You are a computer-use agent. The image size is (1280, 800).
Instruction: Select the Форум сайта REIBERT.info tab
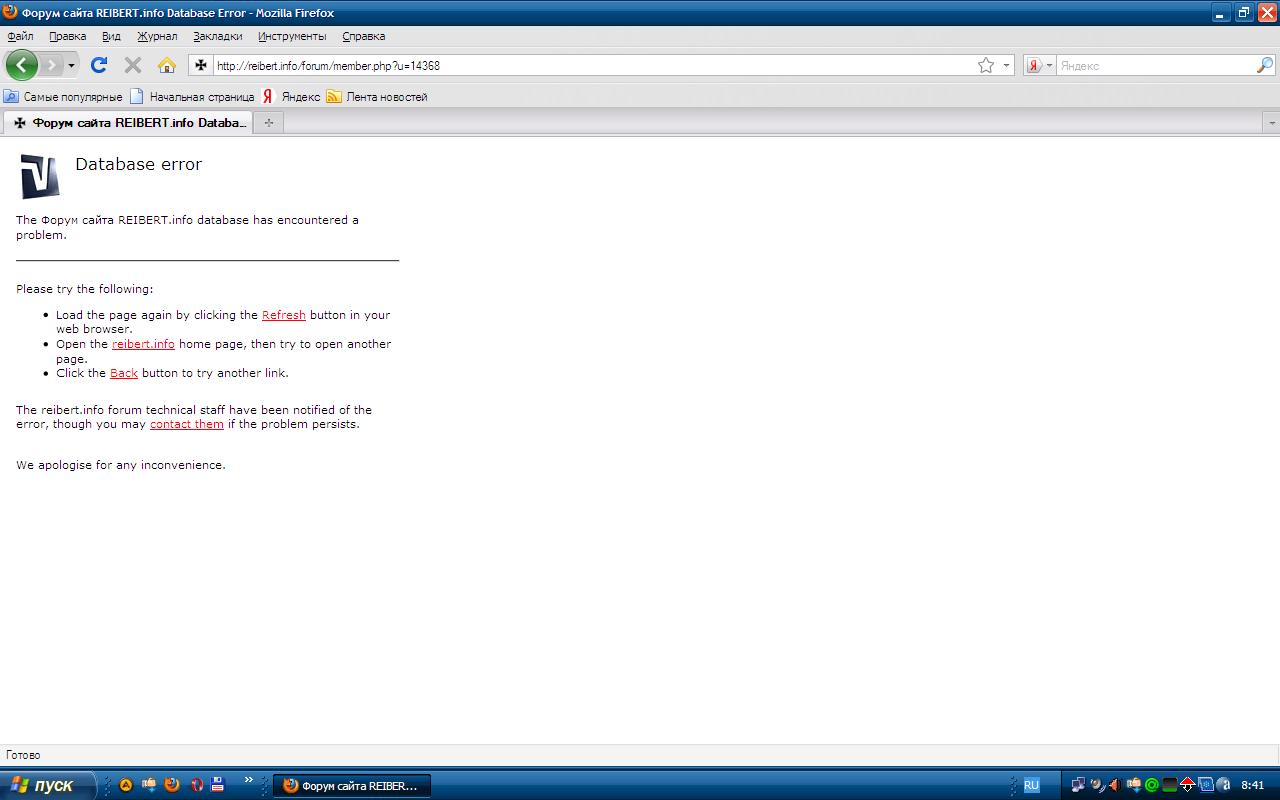[127, 122]
